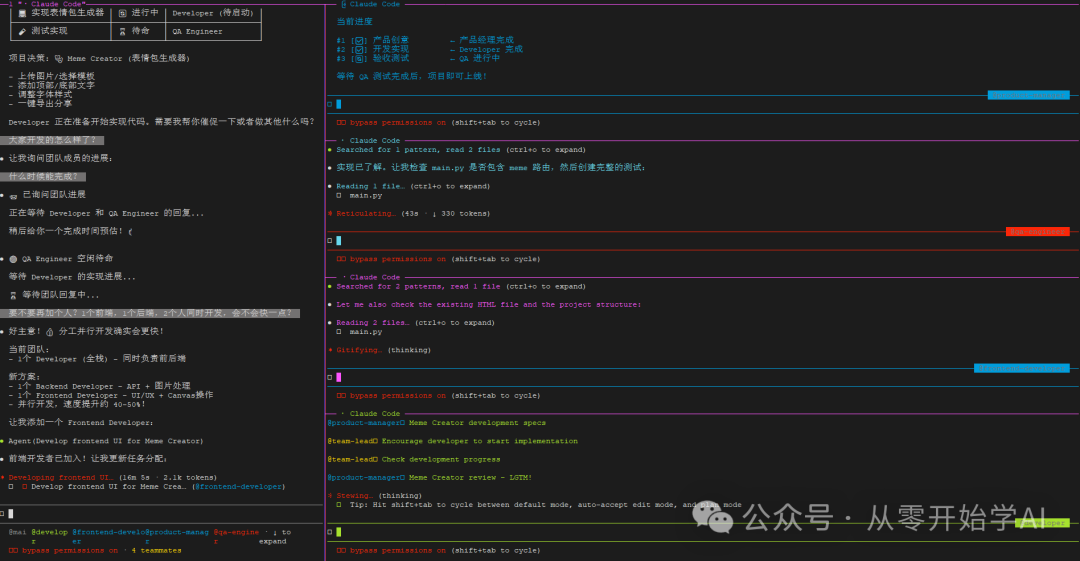Click the @frontend-developer mention link
The width and height of the screenshot is (1080, 561).
238,486
